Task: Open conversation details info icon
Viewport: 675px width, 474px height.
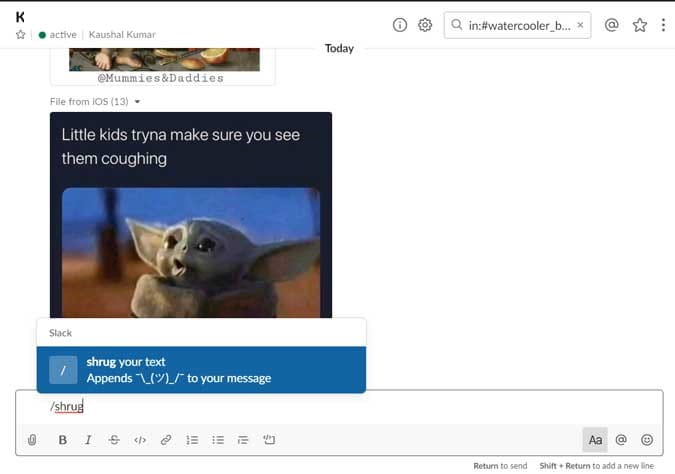Action: point(399,25)
